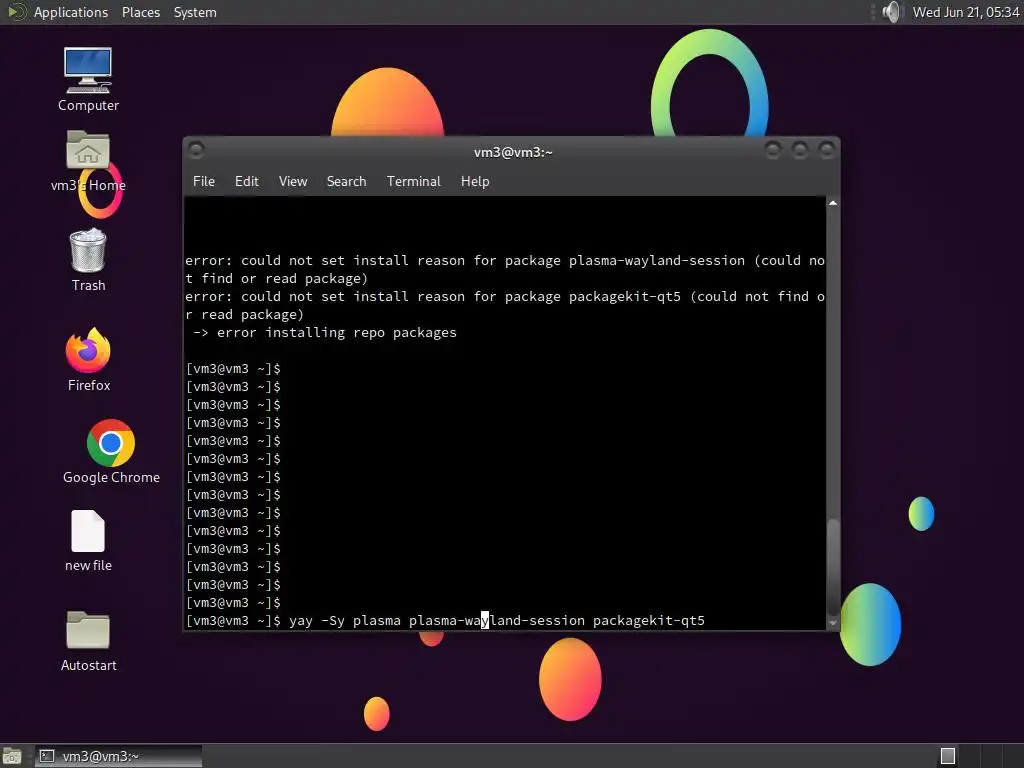This screenshot has height=768, width=1024.
Task: Click the 'yay -Sy plasma' command text
Action: tap(344, 620)
